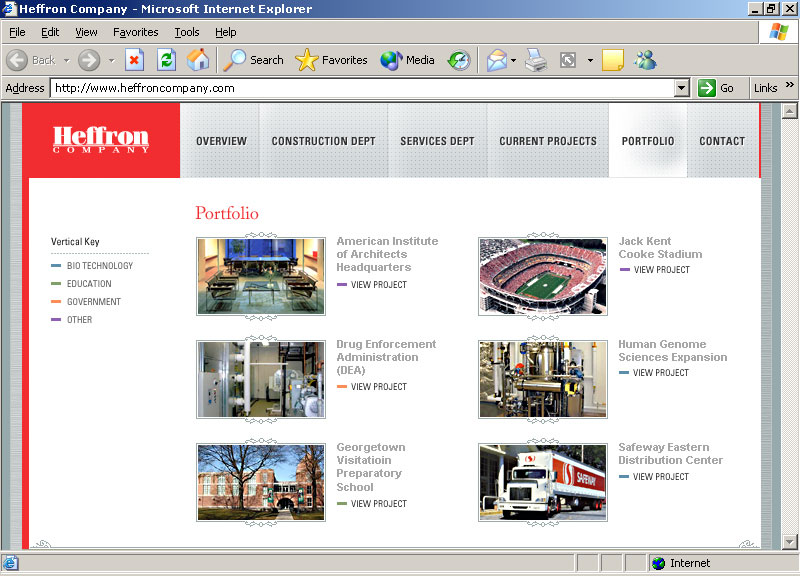Refresh the page with the Refresh icon
This screenshot has height=576, width=800.
tap(166, 60)
